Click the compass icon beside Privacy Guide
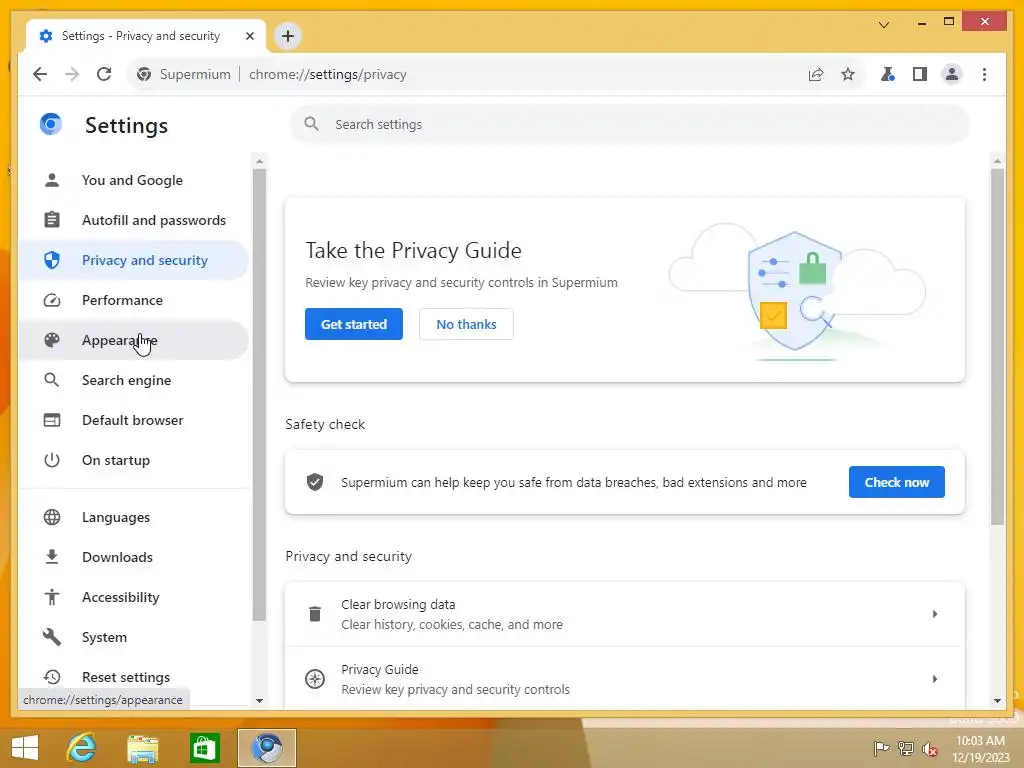Image resolution: width=1024 pixels, height=768 pixels. [x=315, y=679]
